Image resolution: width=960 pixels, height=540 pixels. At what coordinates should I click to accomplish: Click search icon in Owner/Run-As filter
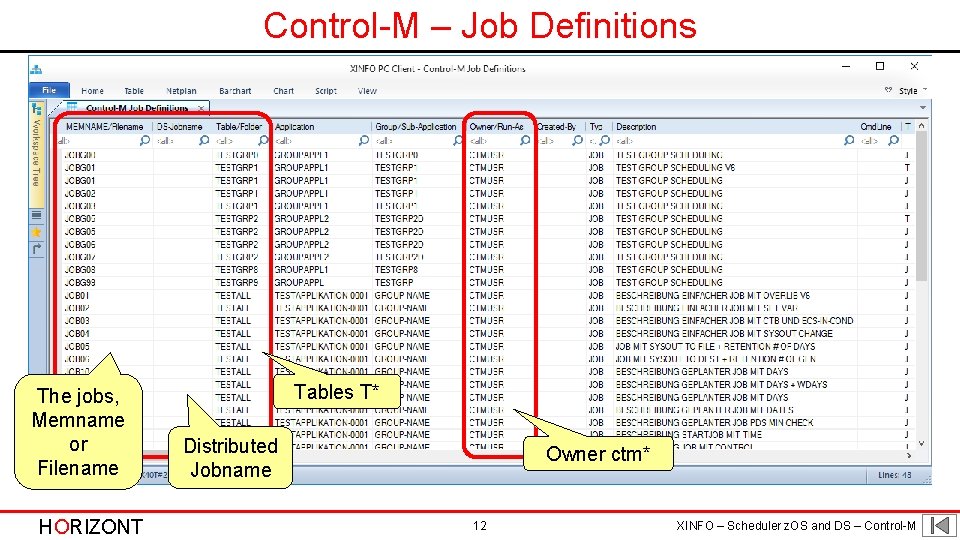pyautogui.click(x=525, y=140)
